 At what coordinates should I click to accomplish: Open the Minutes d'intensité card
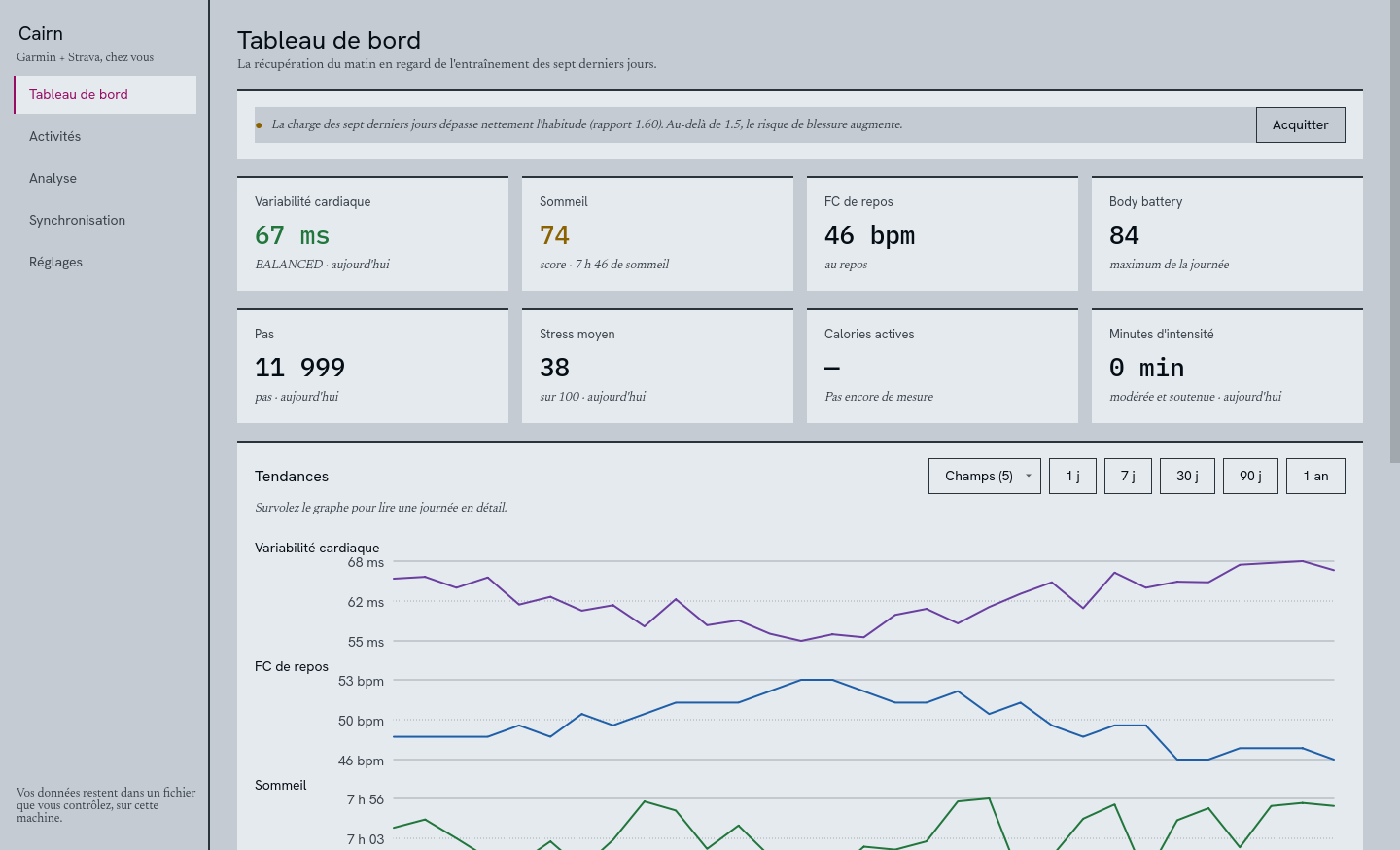(x=1227, y=366)
